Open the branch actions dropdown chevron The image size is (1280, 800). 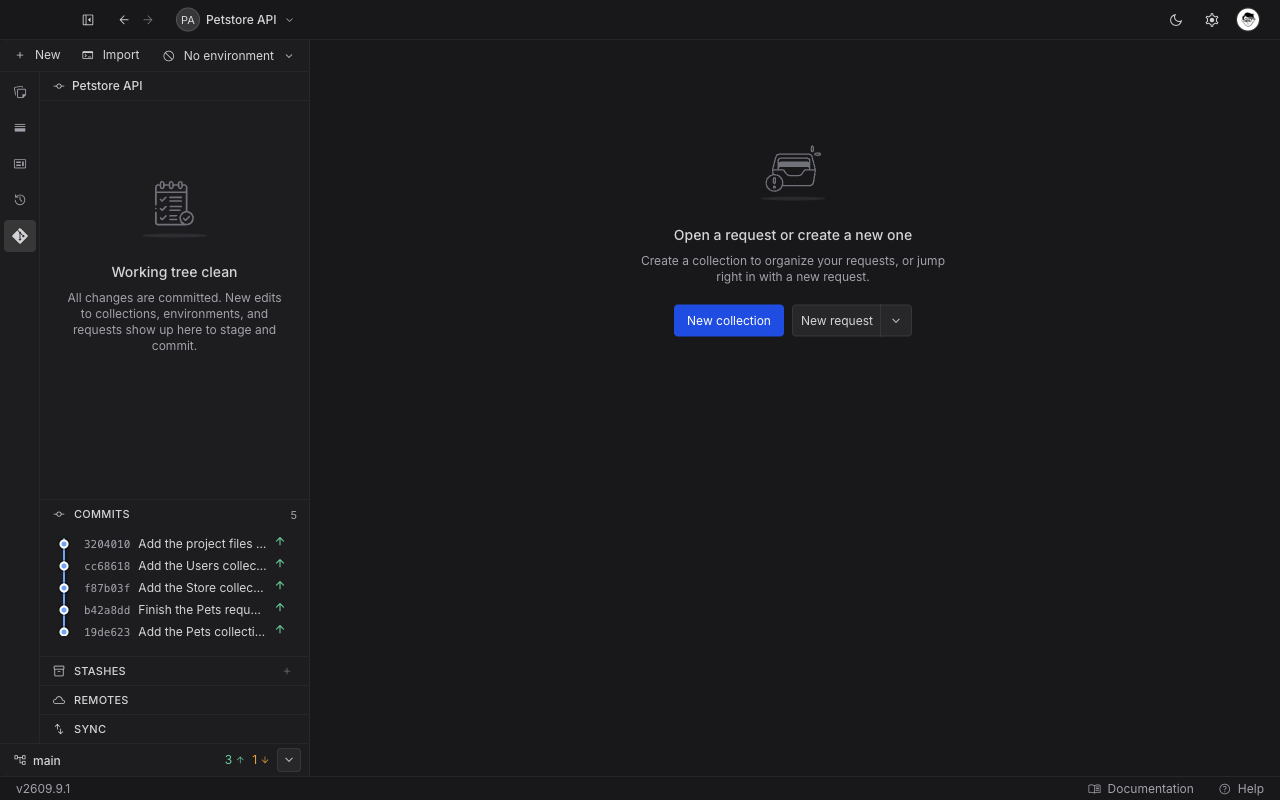coord(289,760)
